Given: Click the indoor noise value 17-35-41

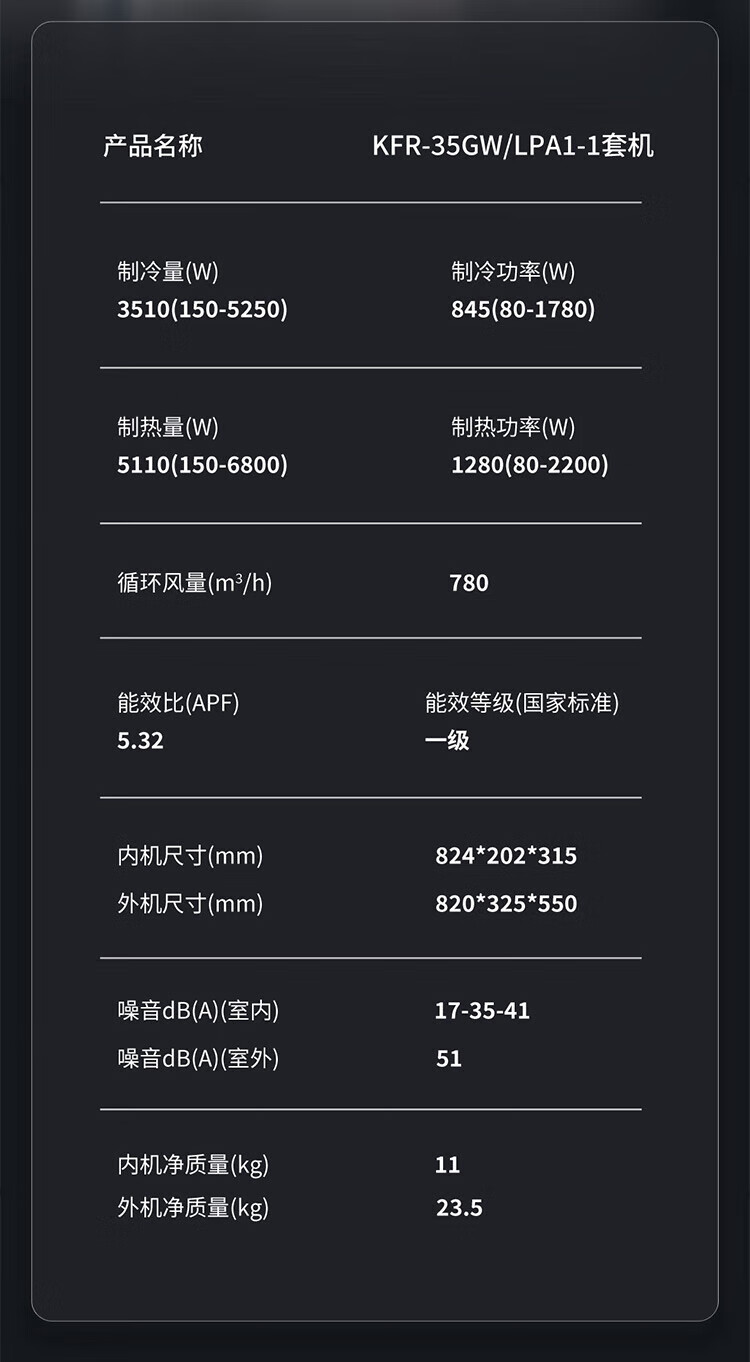Looking at the screenshot, I should [482, 1011].
